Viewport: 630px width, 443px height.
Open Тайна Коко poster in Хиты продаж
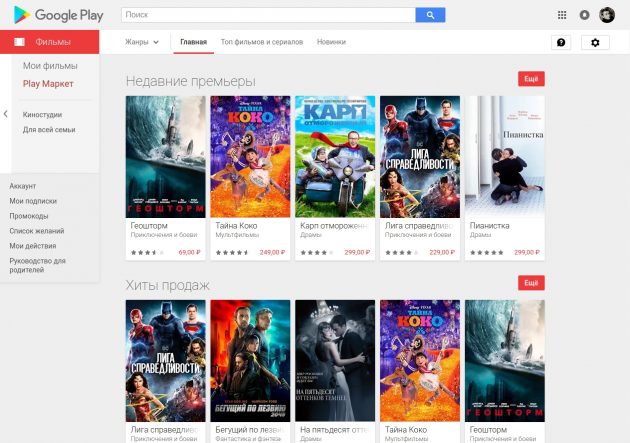[420, 361]
